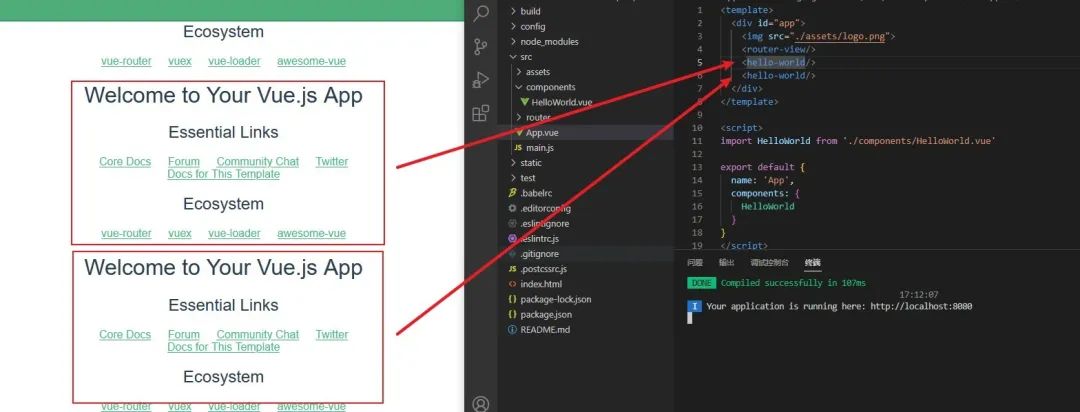The image size is (1080, 412).
Task: Open the Accounts icon in the activity bar
Action: click(481, 403)
